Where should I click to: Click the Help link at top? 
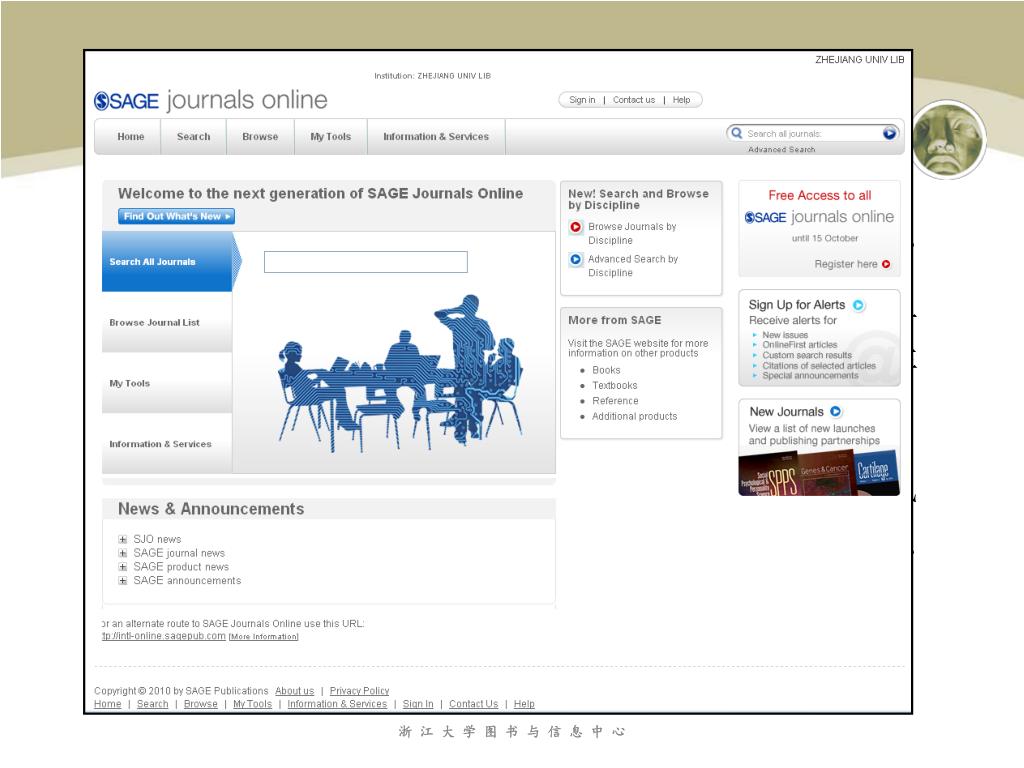681,100
